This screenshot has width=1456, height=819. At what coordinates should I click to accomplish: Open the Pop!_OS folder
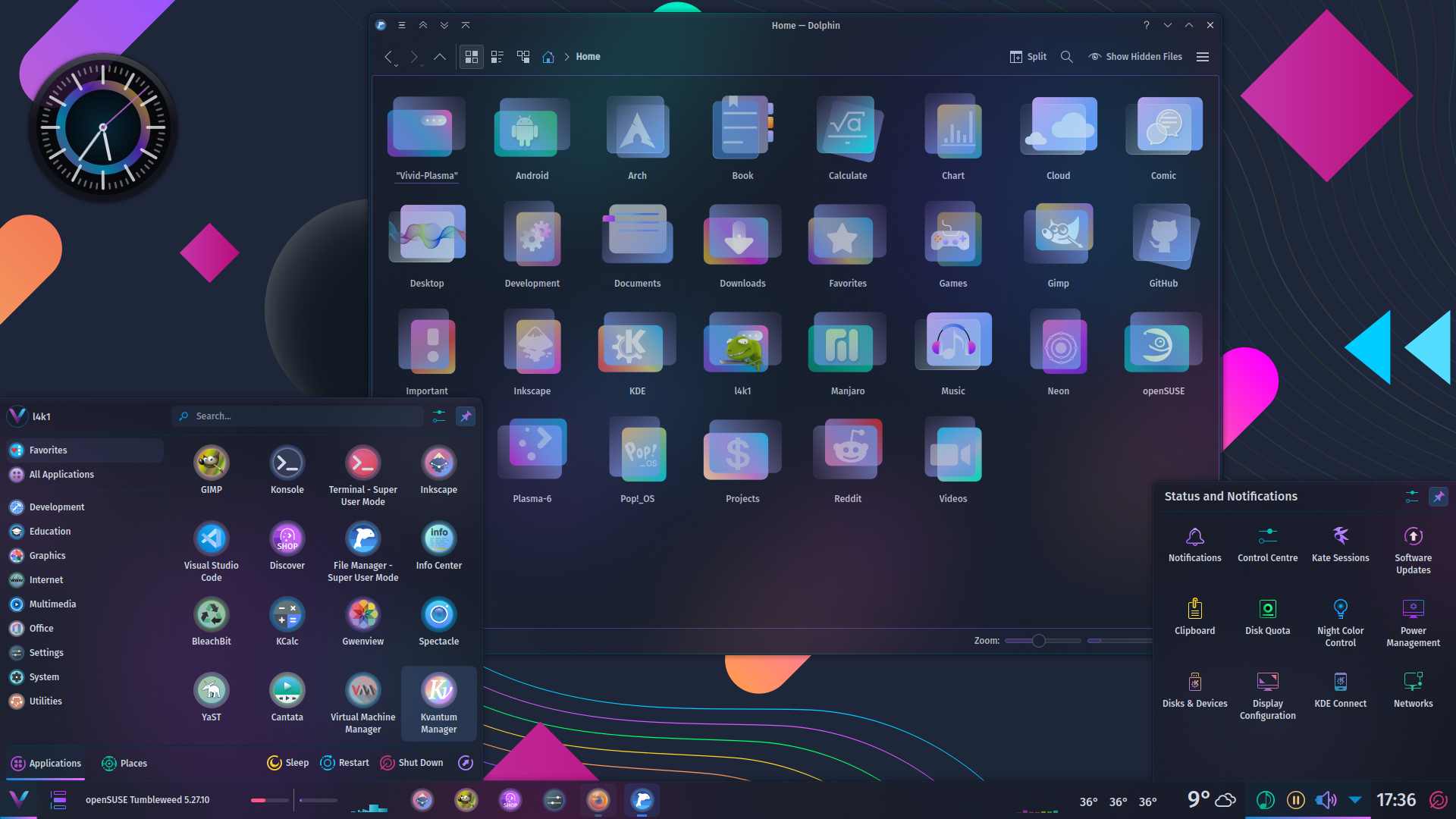637,462
